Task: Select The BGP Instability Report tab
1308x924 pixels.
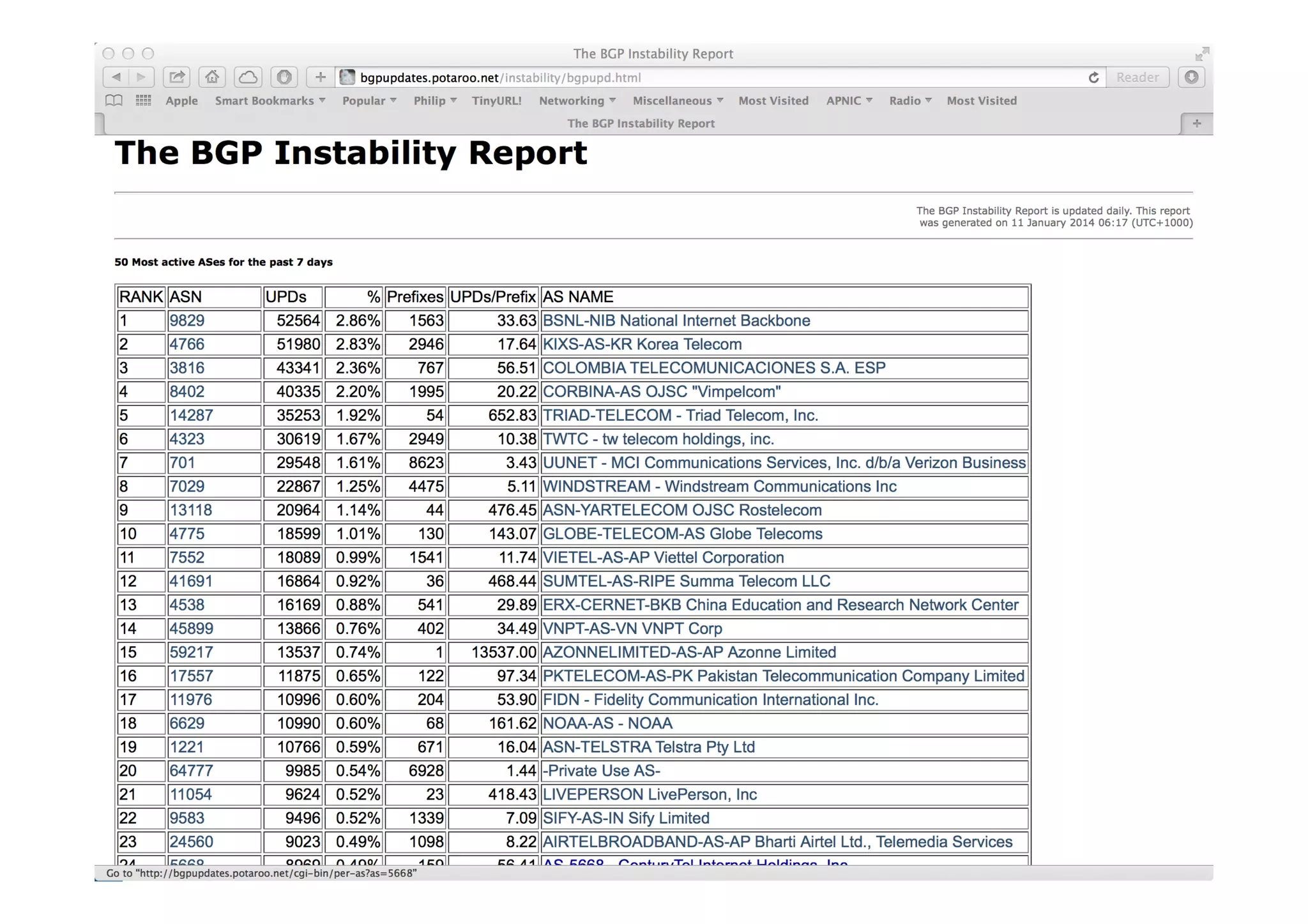Action: point(640,123)
